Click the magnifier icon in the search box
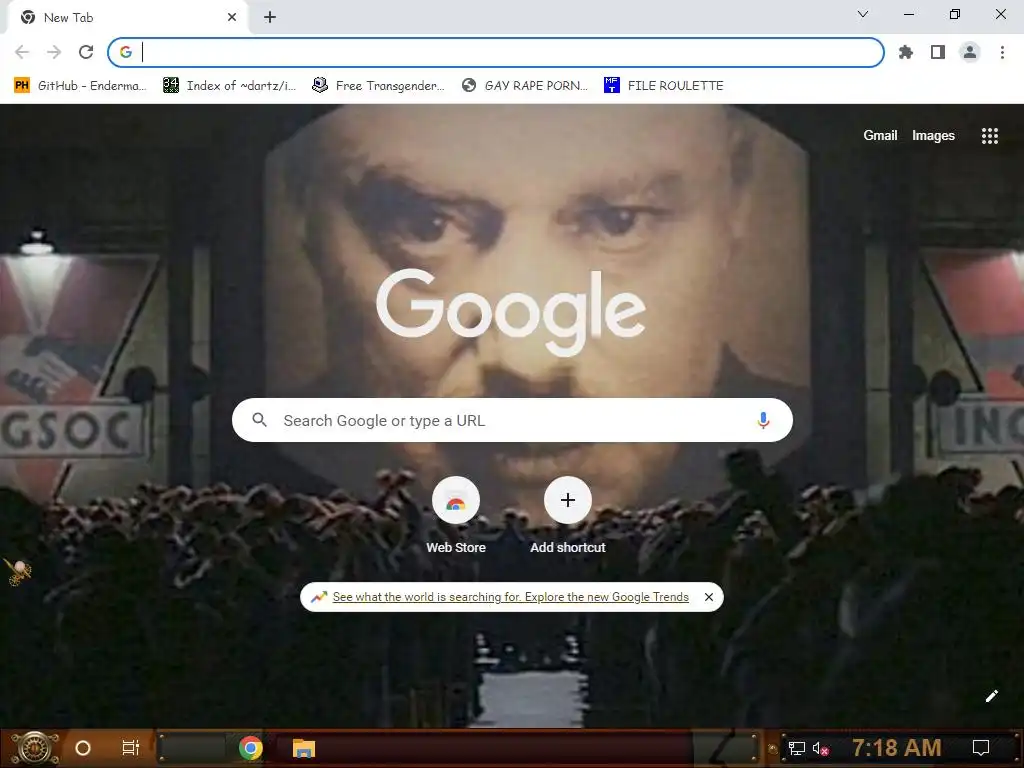1024x768 pixels. pyautogui.click(x=259, y=420)
